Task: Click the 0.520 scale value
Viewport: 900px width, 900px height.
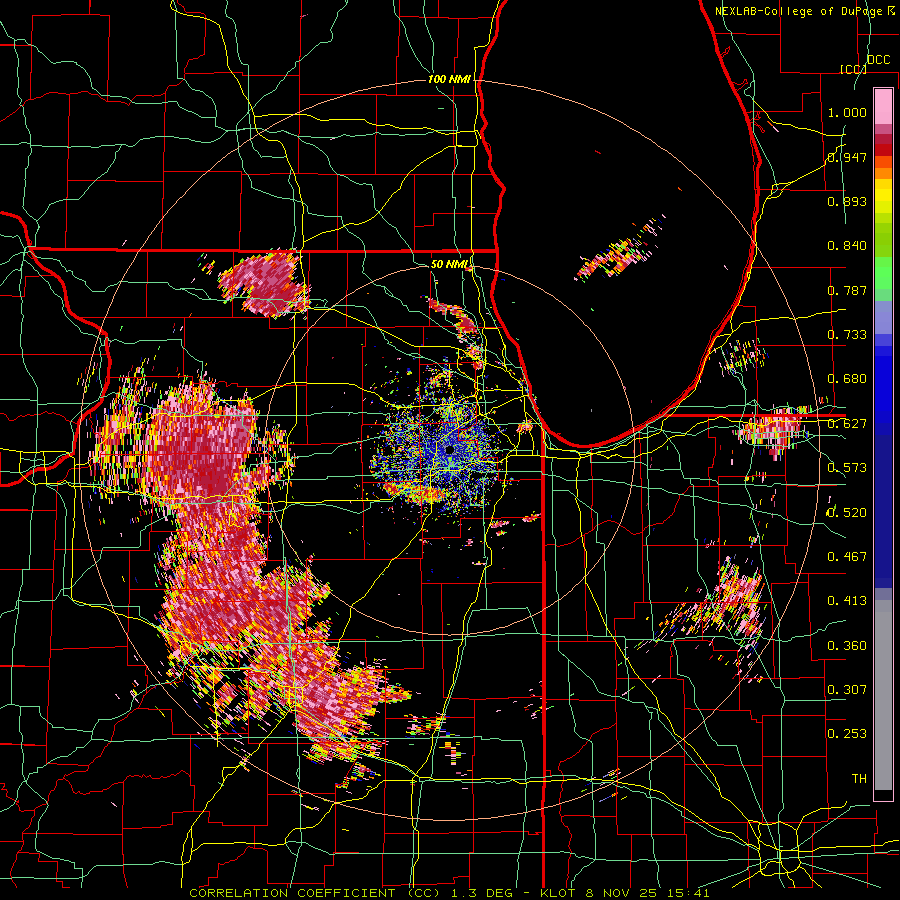Action: [847, 513]
